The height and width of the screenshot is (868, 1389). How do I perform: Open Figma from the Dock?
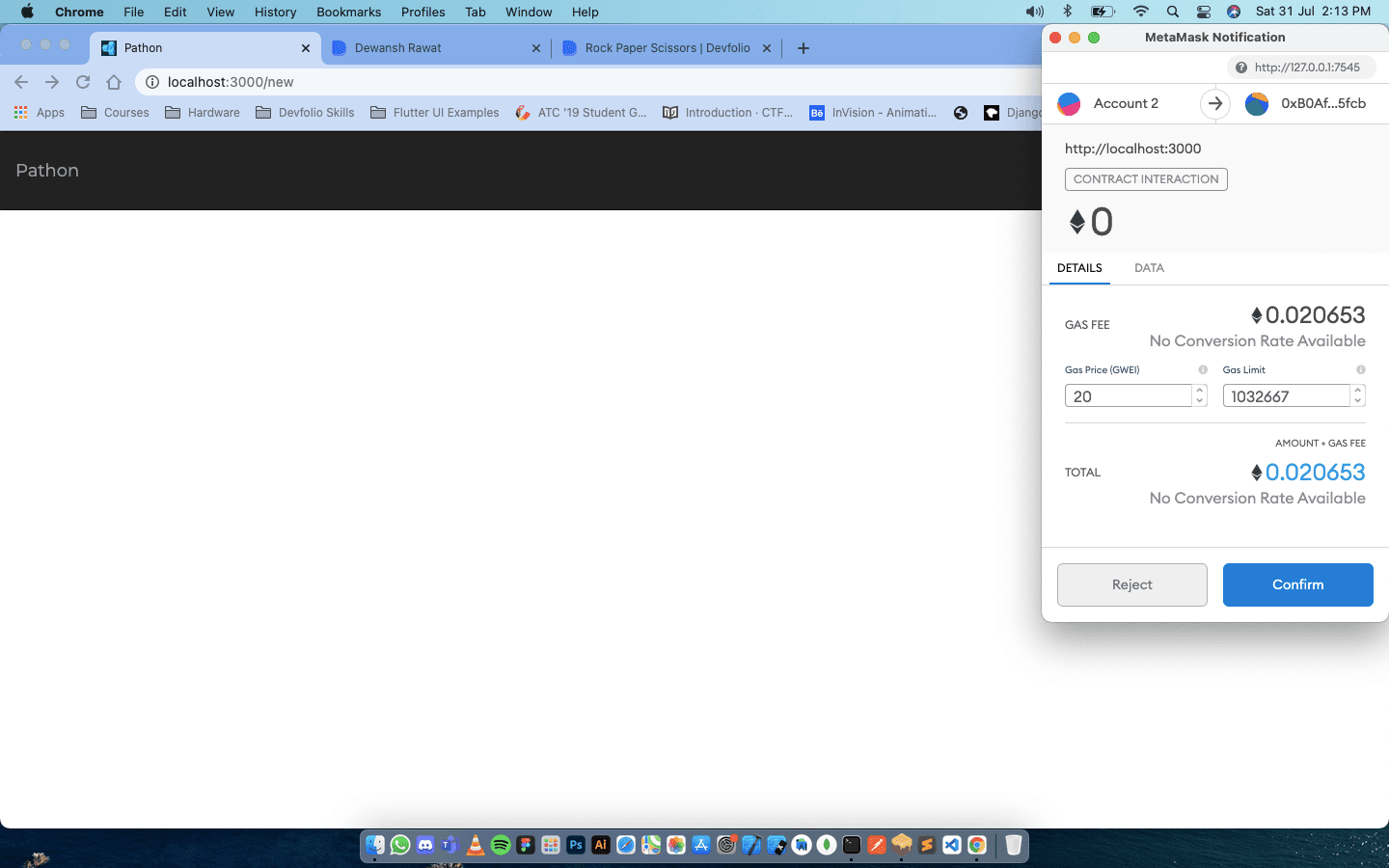tap(526, 845)
